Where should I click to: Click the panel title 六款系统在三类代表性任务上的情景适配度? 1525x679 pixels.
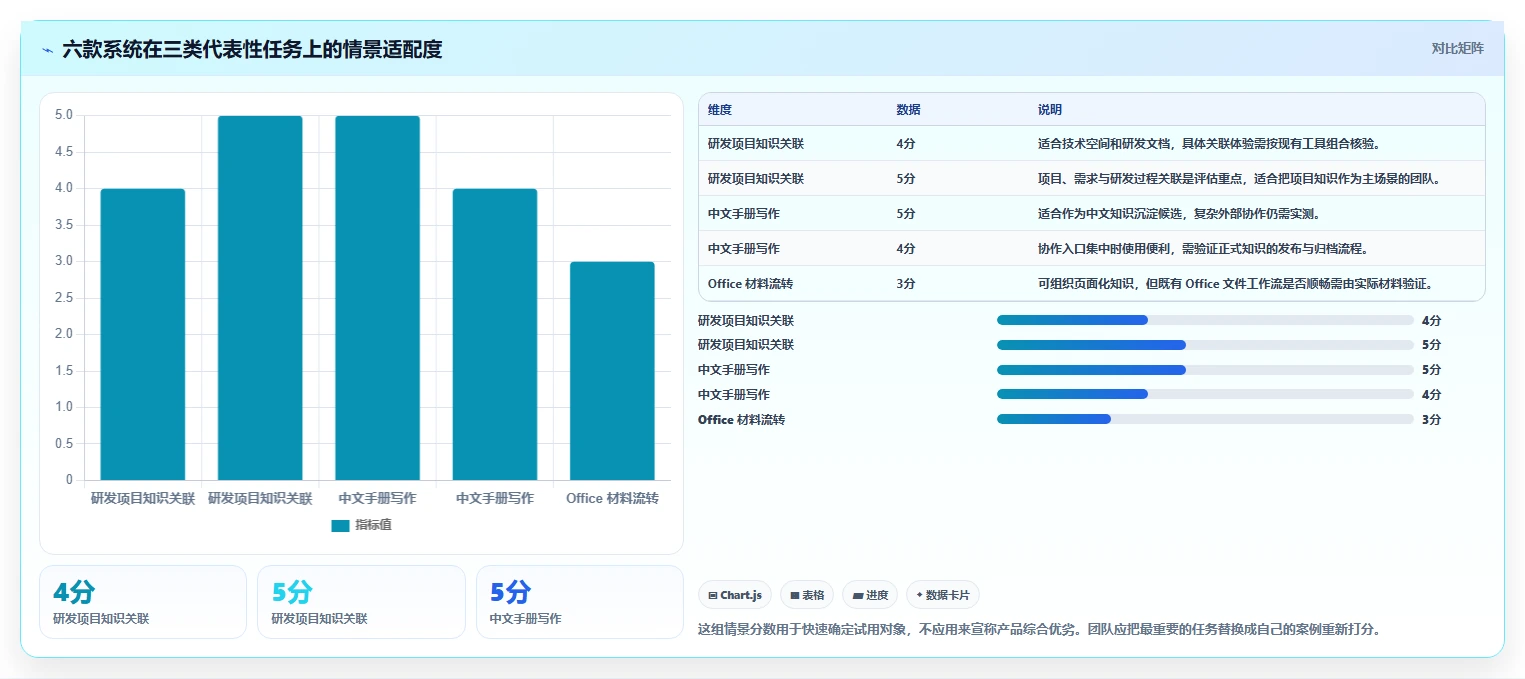pos(252,49)
